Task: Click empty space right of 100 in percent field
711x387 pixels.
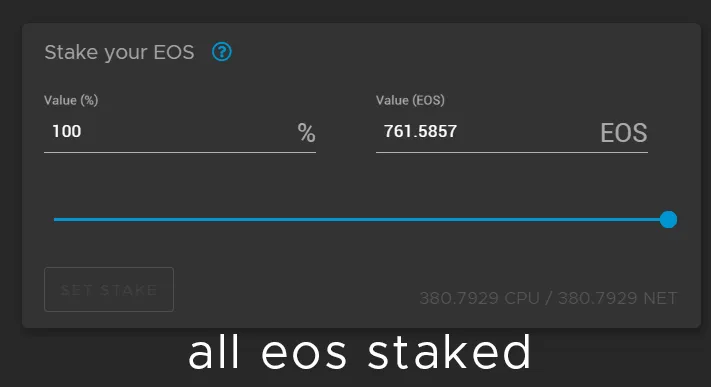Action: [x=188, y=132]
